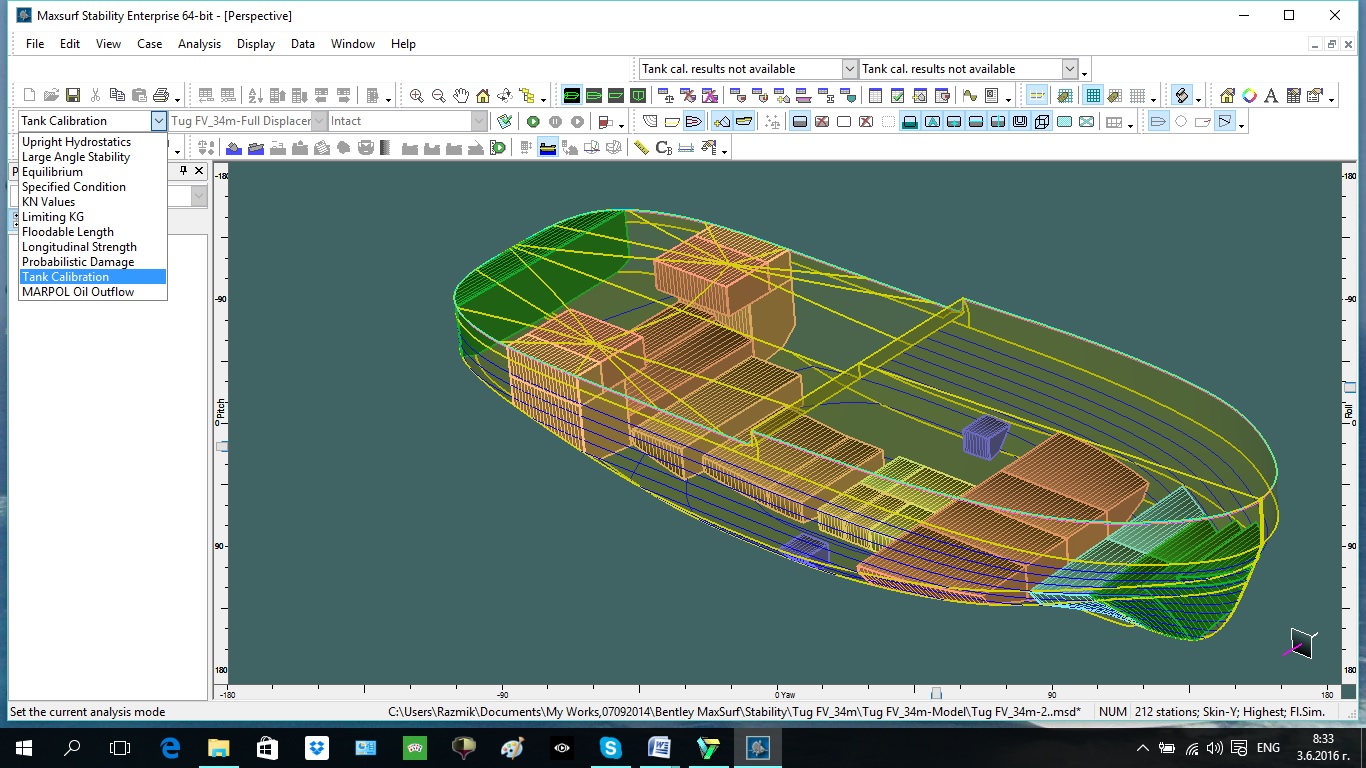
Task: Open the Font 'A' icon
Action: pos(1271,96)
